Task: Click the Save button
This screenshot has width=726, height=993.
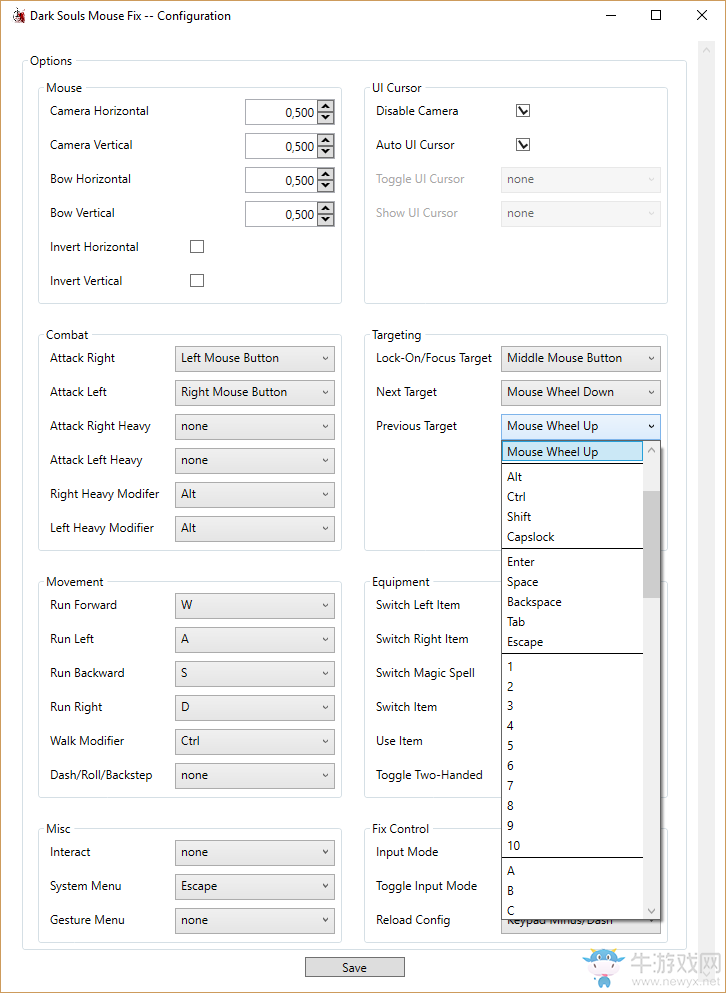Action: click(355, 967)
